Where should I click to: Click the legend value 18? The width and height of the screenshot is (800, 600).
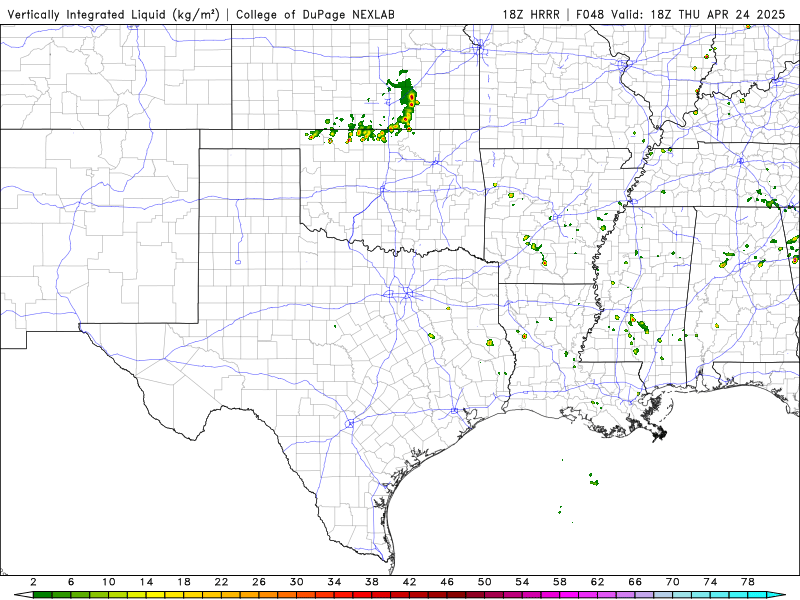pyautogui.click(x=184, y=582)
